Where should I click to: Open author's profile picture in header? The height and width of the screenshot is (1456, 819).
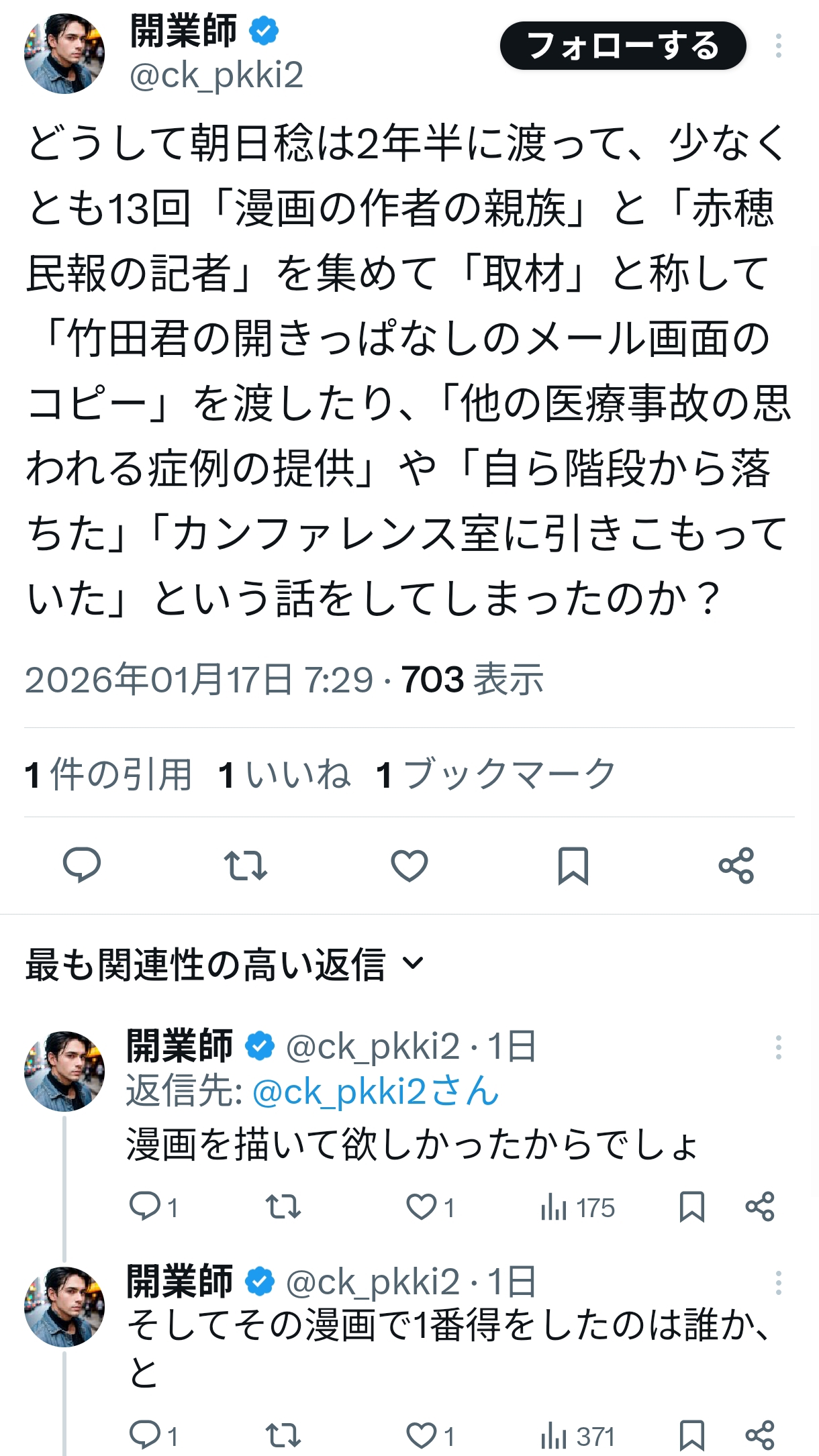click(64, 54)
